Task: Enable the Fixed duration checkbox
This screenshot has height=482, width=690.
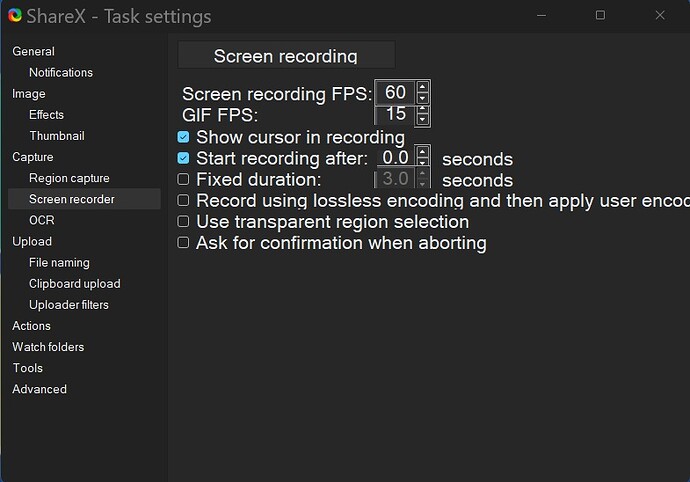Action: tap(183, 179)
